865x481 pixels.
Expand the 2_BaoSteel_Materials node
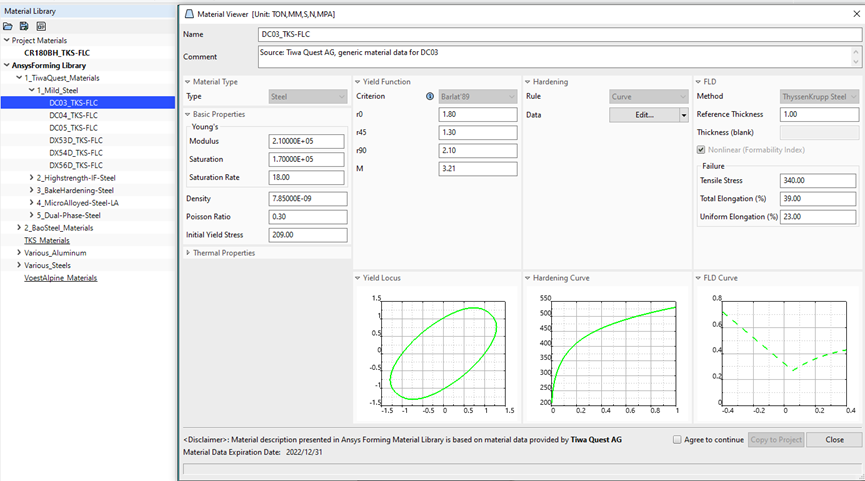(19, 228)
